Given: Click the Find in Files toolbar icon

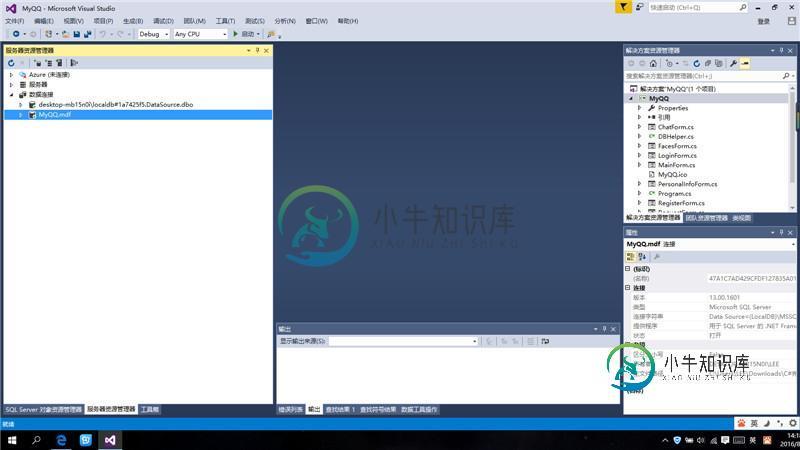Looking at the screenshot, I should (x=271, y=34).
